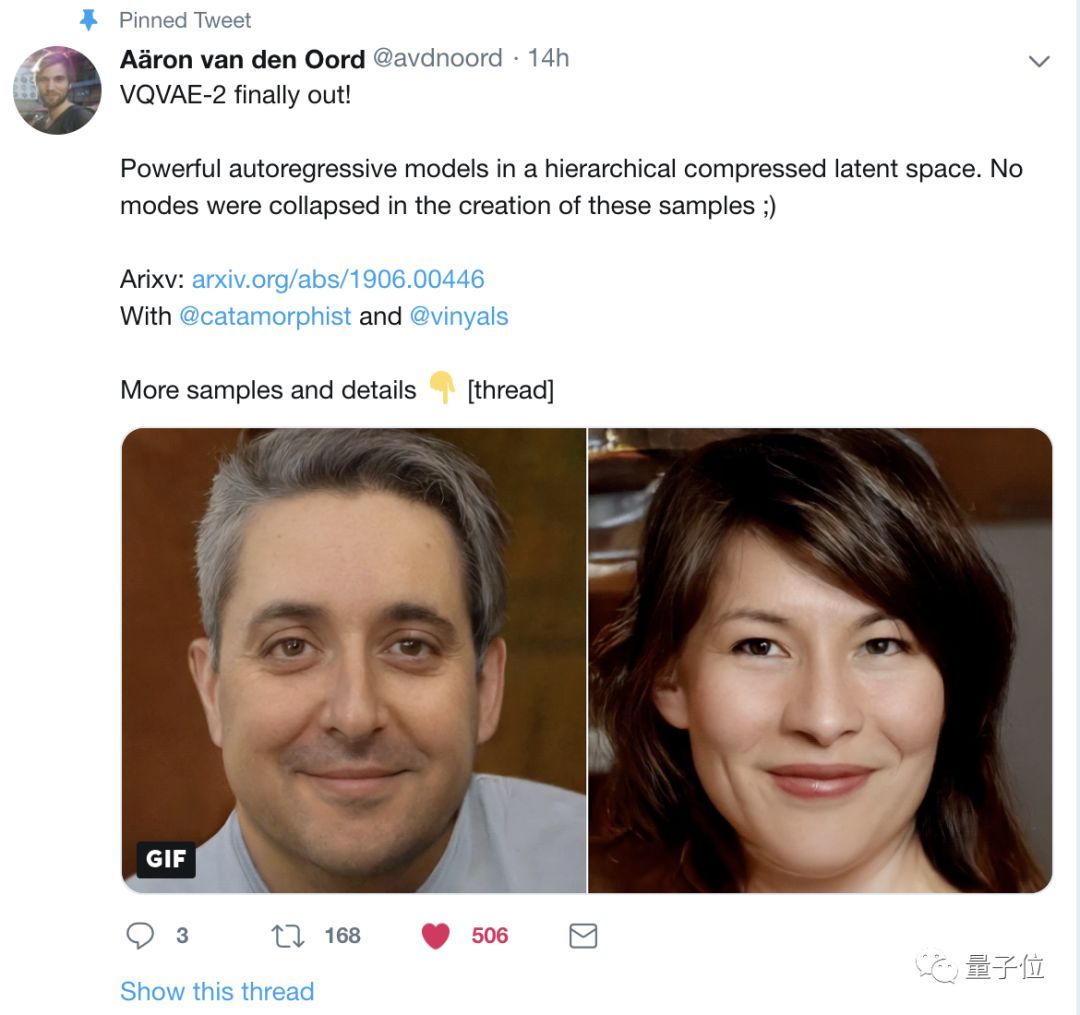
Task: Click the 506 likes count
Action: coord(490,935)
